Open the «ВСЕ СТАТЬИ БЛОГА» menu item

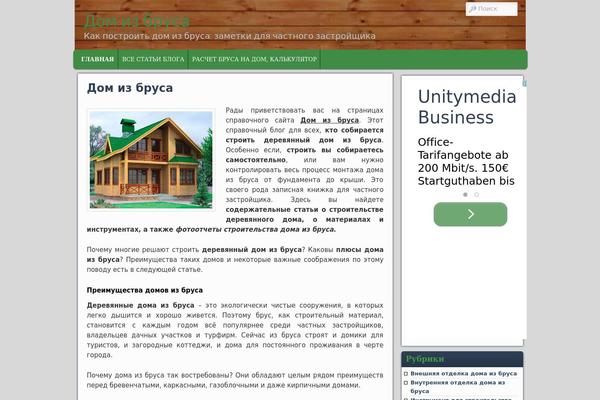[x=153, y=59]
